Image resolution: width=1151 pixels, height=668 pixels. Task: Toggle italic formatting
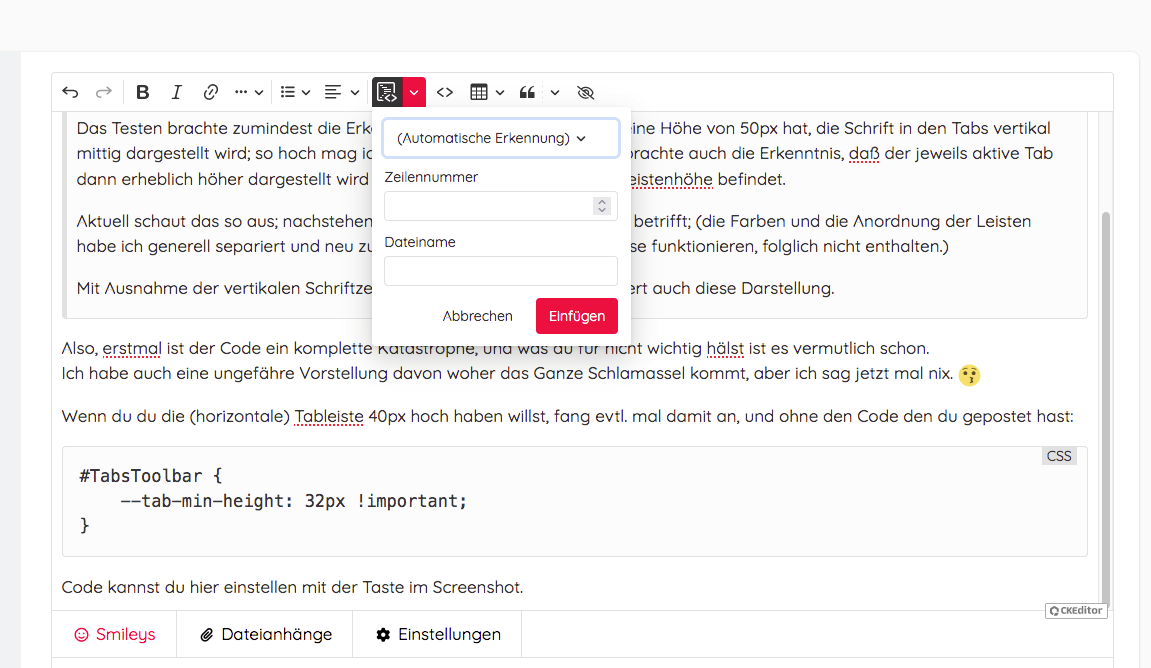(x=177, y=92)
